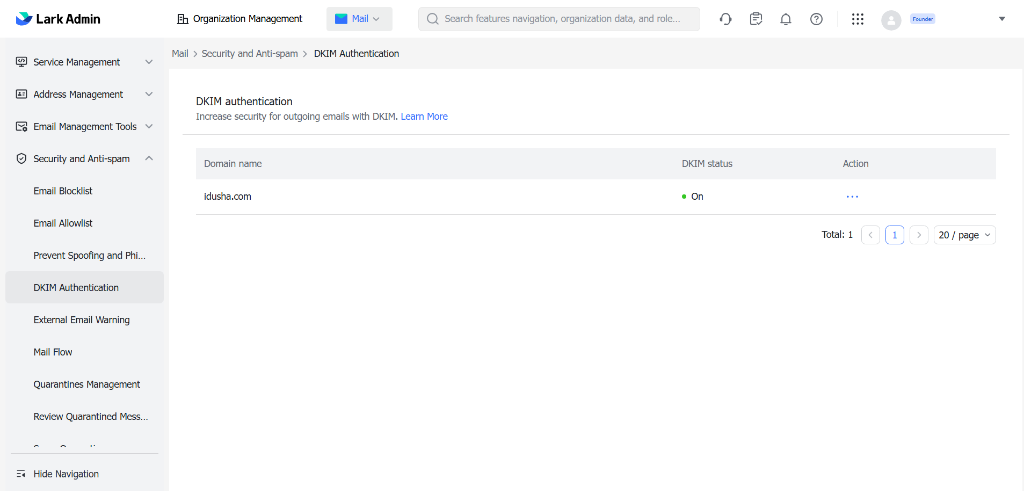Open customer support headset icon
The image size is (1024, 491).
(726, 19)
